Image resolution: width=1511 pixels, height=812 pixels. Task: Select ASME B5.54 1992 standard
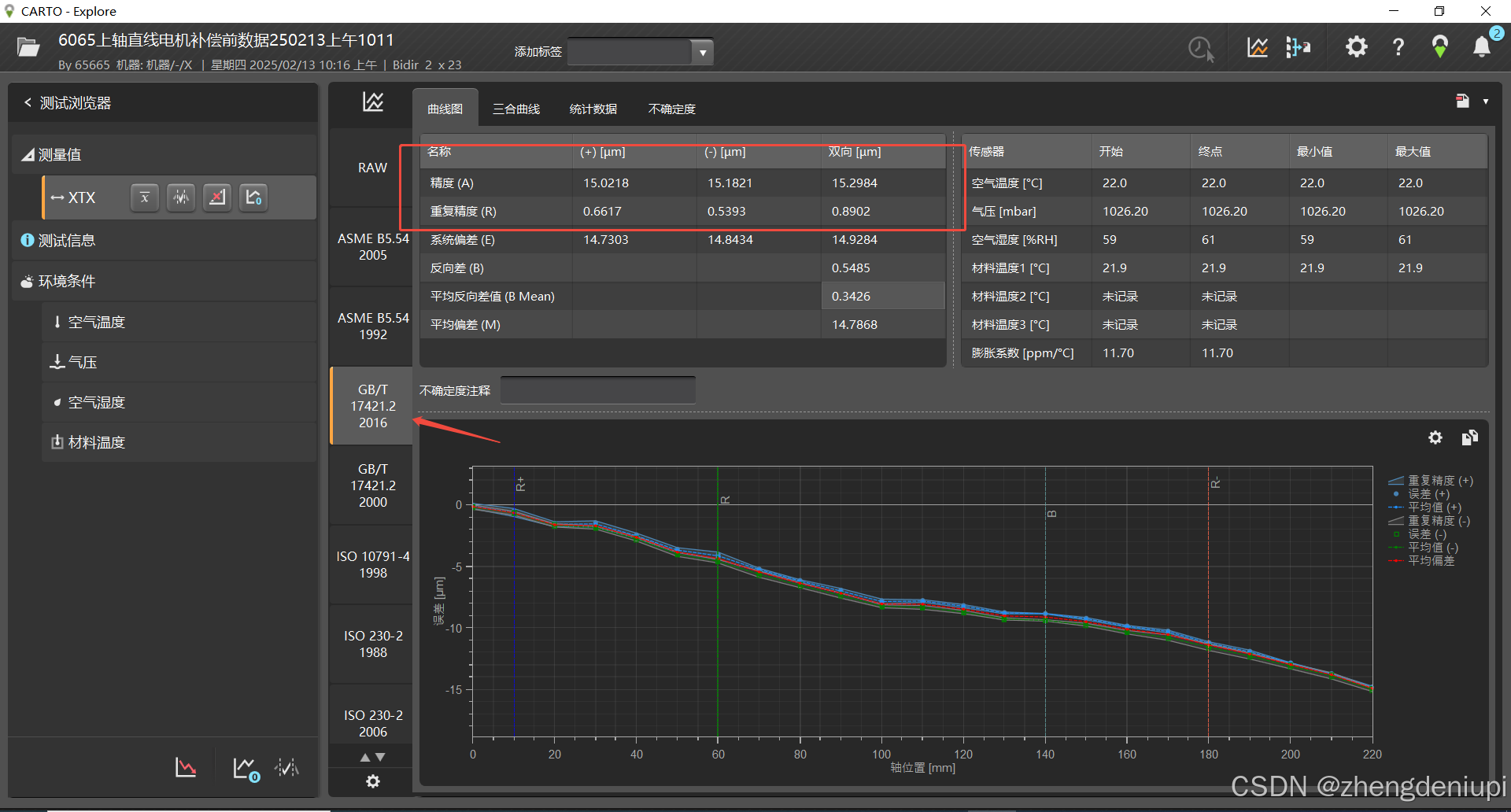[373, 327]
